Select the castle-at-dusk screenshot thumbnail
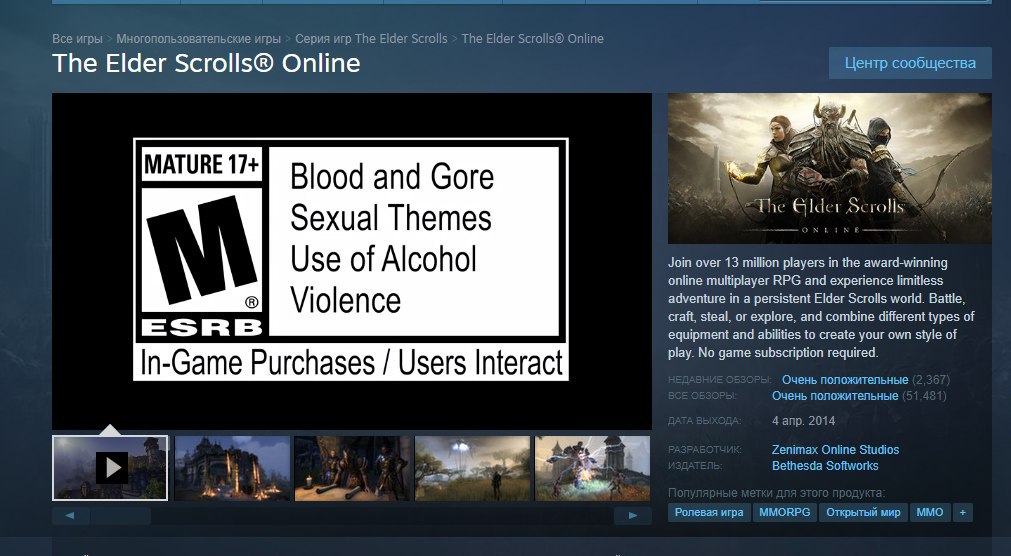This screenshot has width=1011, height=556. (x=232, y=468)
